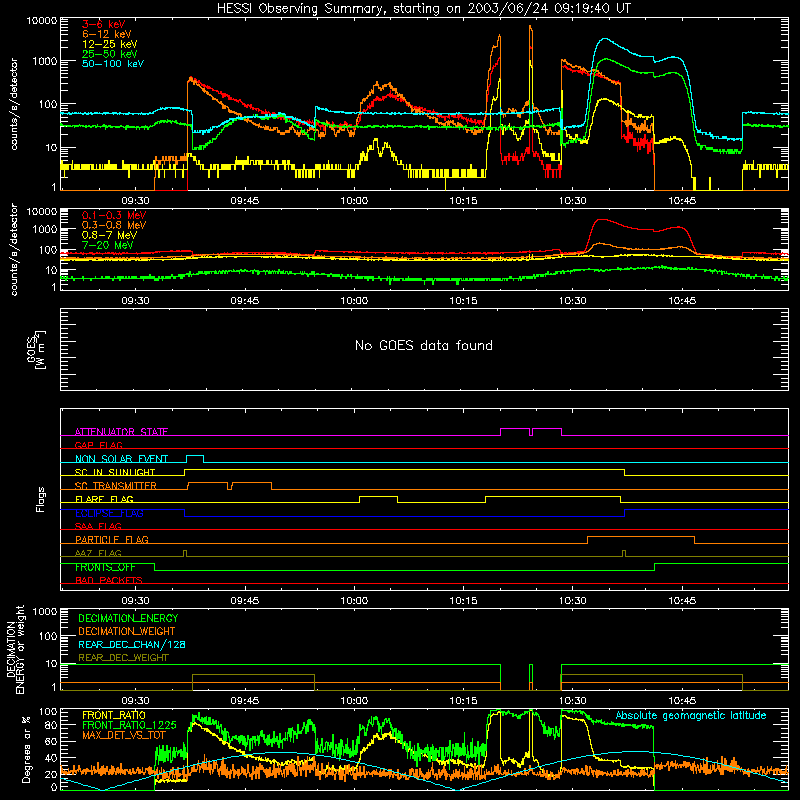Viewport: 800px width, 800px height.
Task: Select the SAA_FLAG label
Action: pos(98,526)
